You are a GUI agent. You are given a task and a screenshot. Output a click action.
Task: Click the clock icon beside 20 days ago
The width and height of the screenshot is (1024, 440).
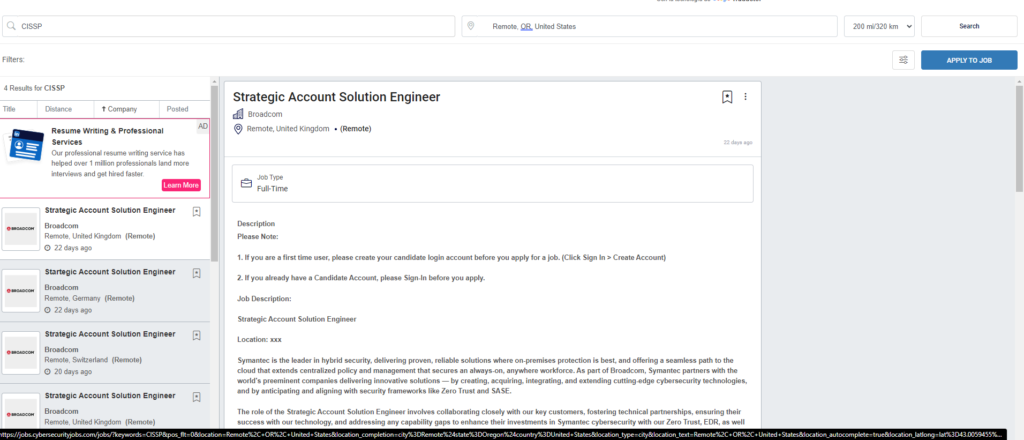(48, 372)
